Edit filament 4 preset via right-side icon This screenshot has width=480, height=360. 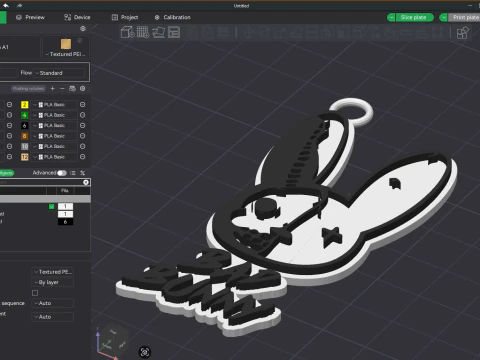coord(83,115)
